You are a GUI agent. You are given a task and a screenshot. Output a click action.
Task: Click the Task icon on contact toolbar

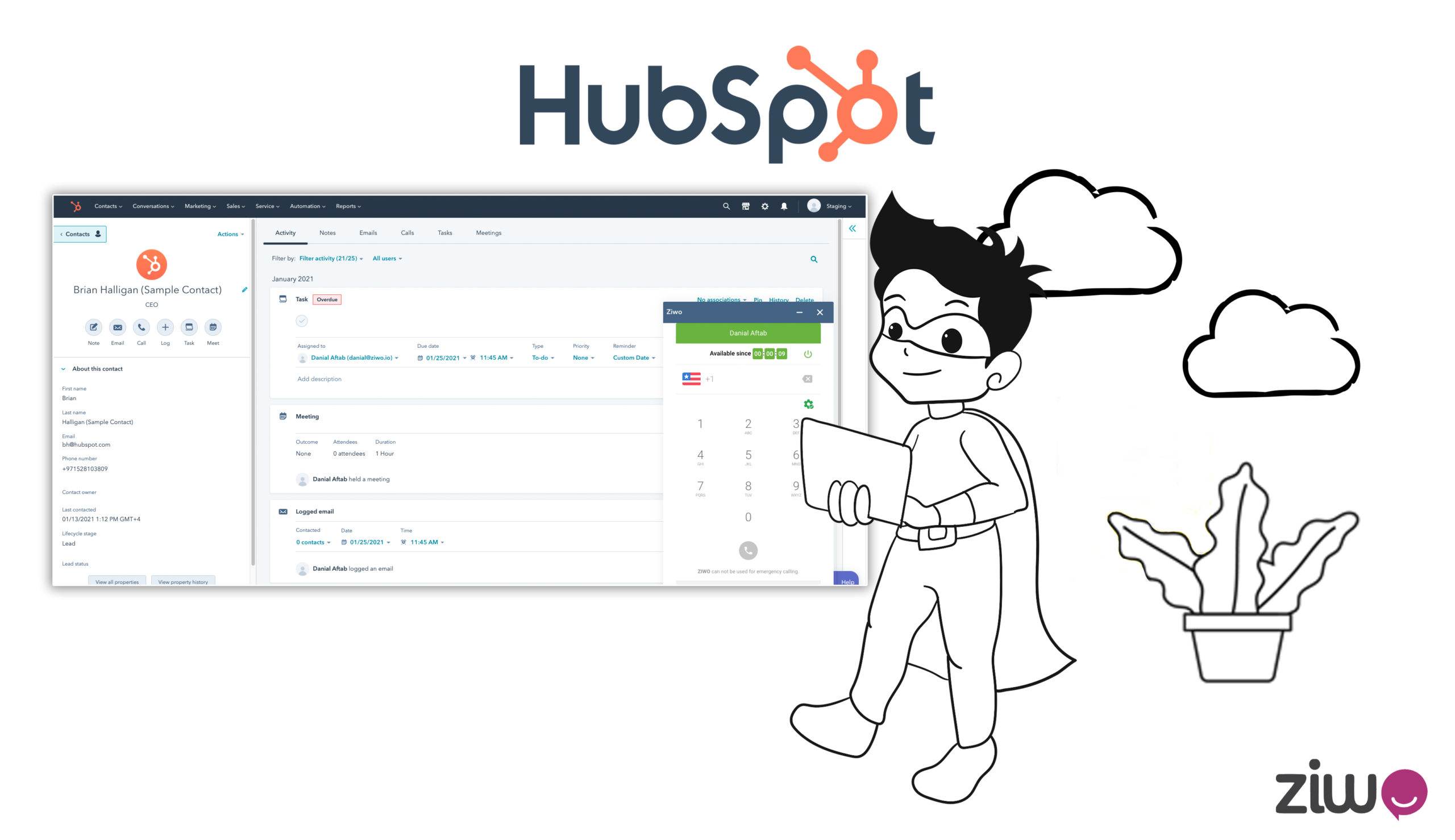[x=189, y=327]
